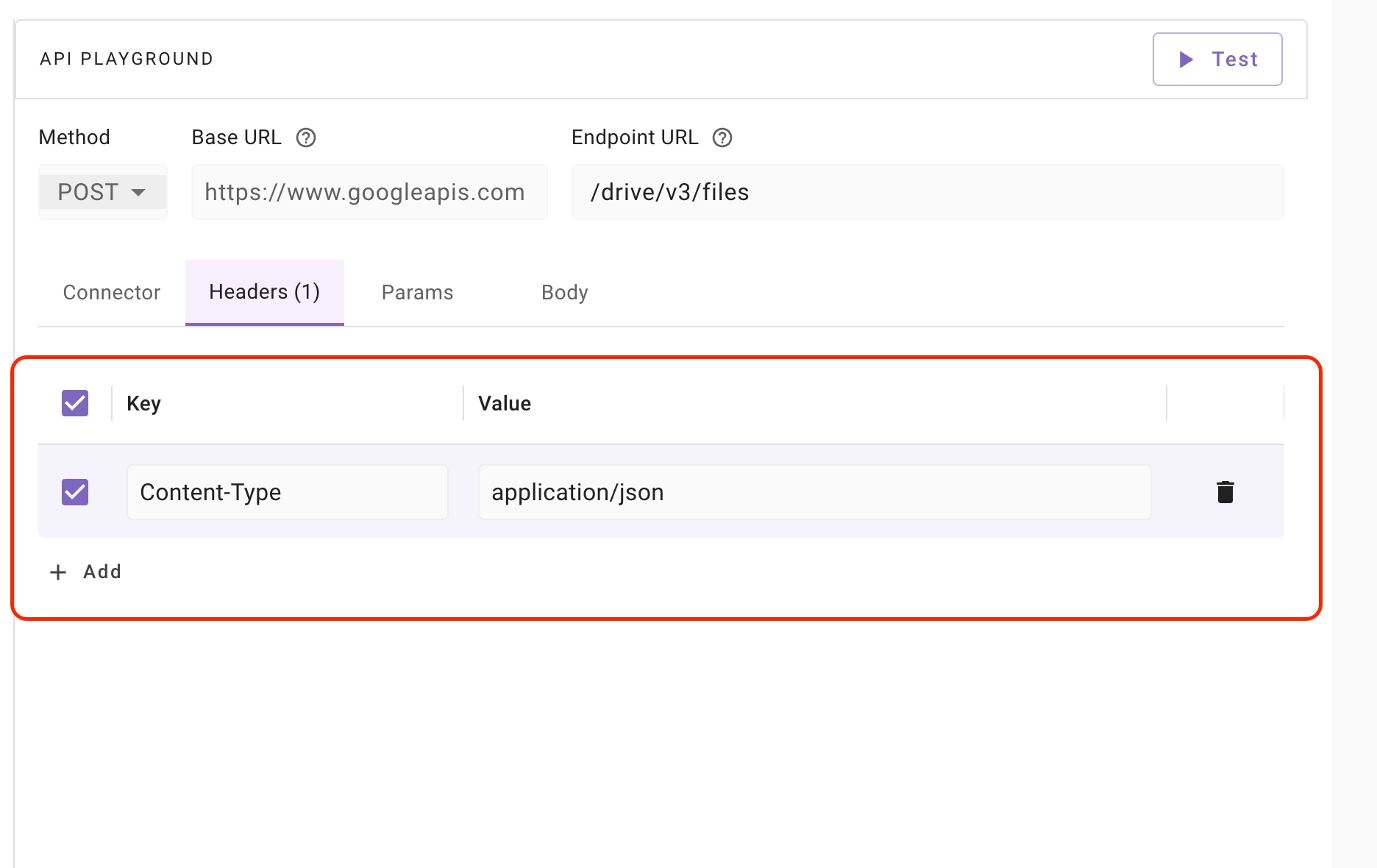Click the application/json value field

[x=814, y=492]
